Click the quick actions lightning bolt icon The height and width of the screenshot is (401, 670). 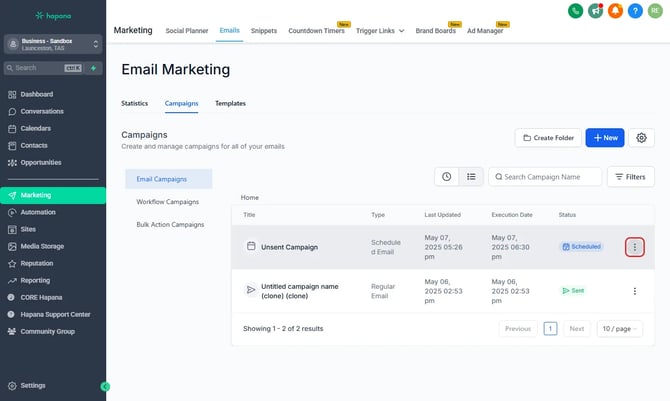pos(94,68)
